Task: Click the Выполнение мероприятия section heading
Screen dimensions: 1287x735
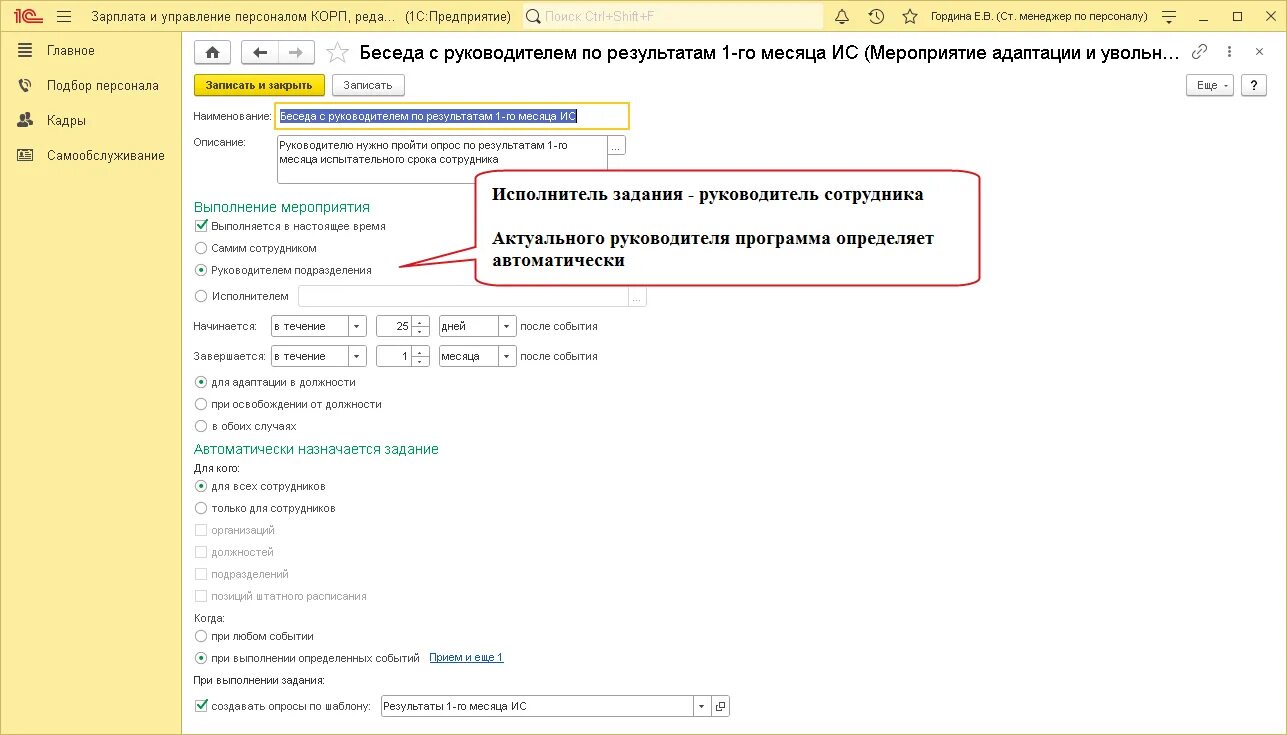Action: (x=282, y=207)
